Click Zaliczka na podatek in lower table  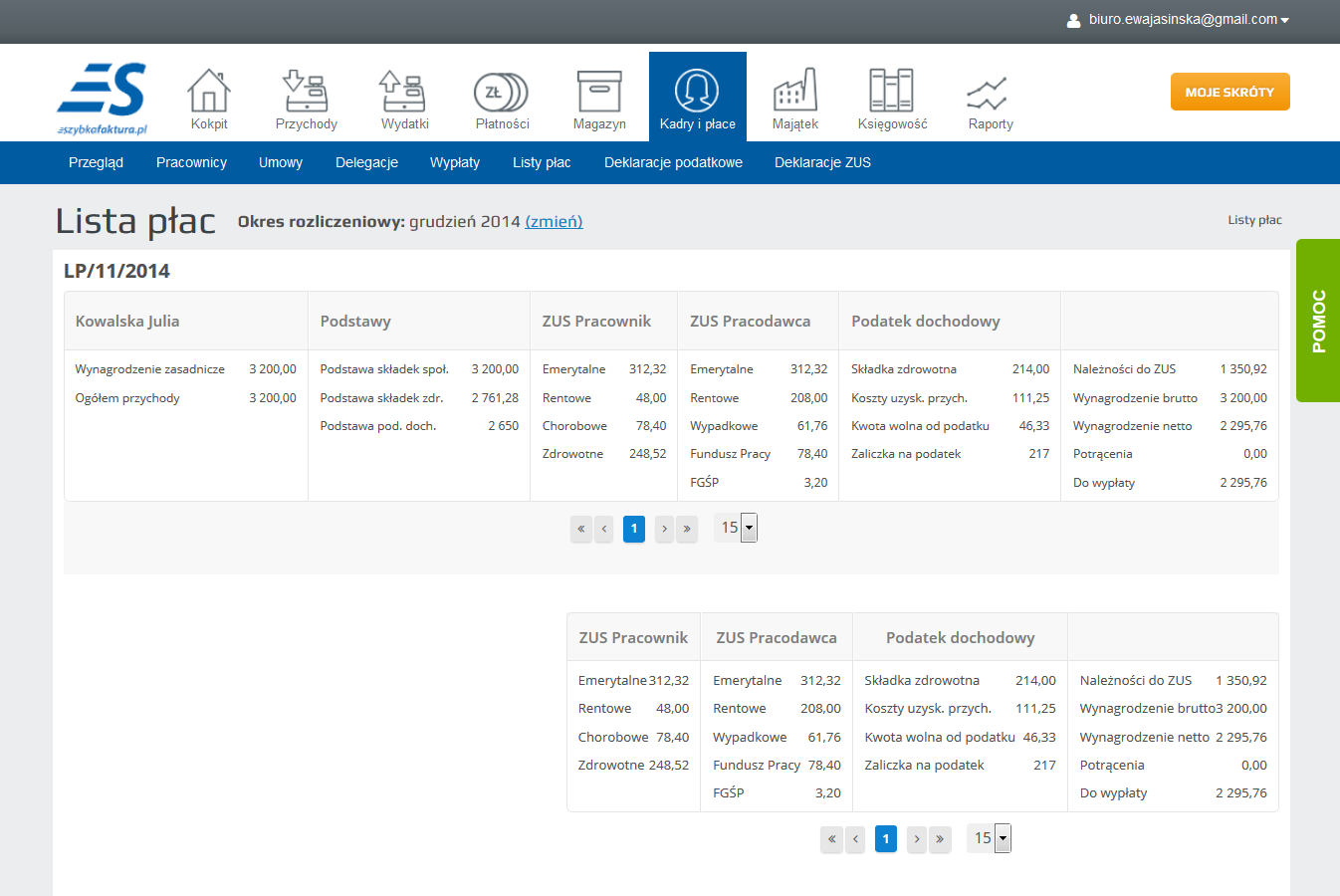(x=924, y=766)
